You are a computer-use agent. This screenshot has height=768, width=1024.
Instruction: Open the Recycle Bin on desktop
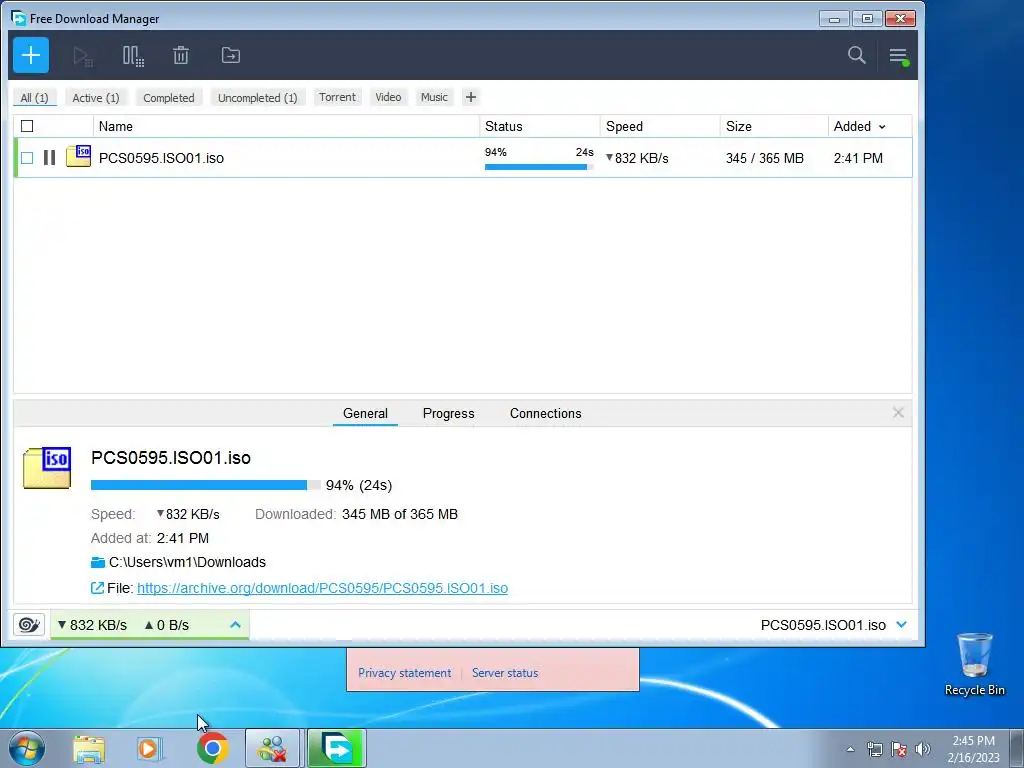[x=974, y=664]
